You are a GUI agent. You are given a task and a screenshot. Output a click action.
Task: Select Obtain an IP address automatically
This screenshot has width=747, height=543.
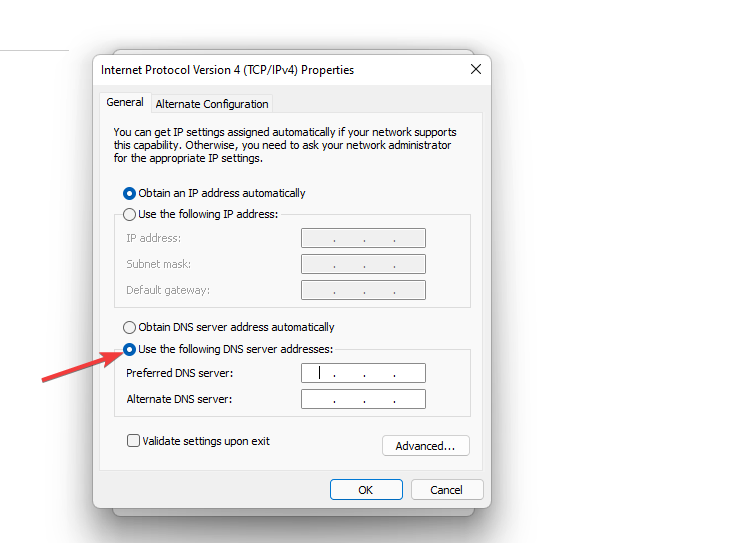tap(129, 193)
